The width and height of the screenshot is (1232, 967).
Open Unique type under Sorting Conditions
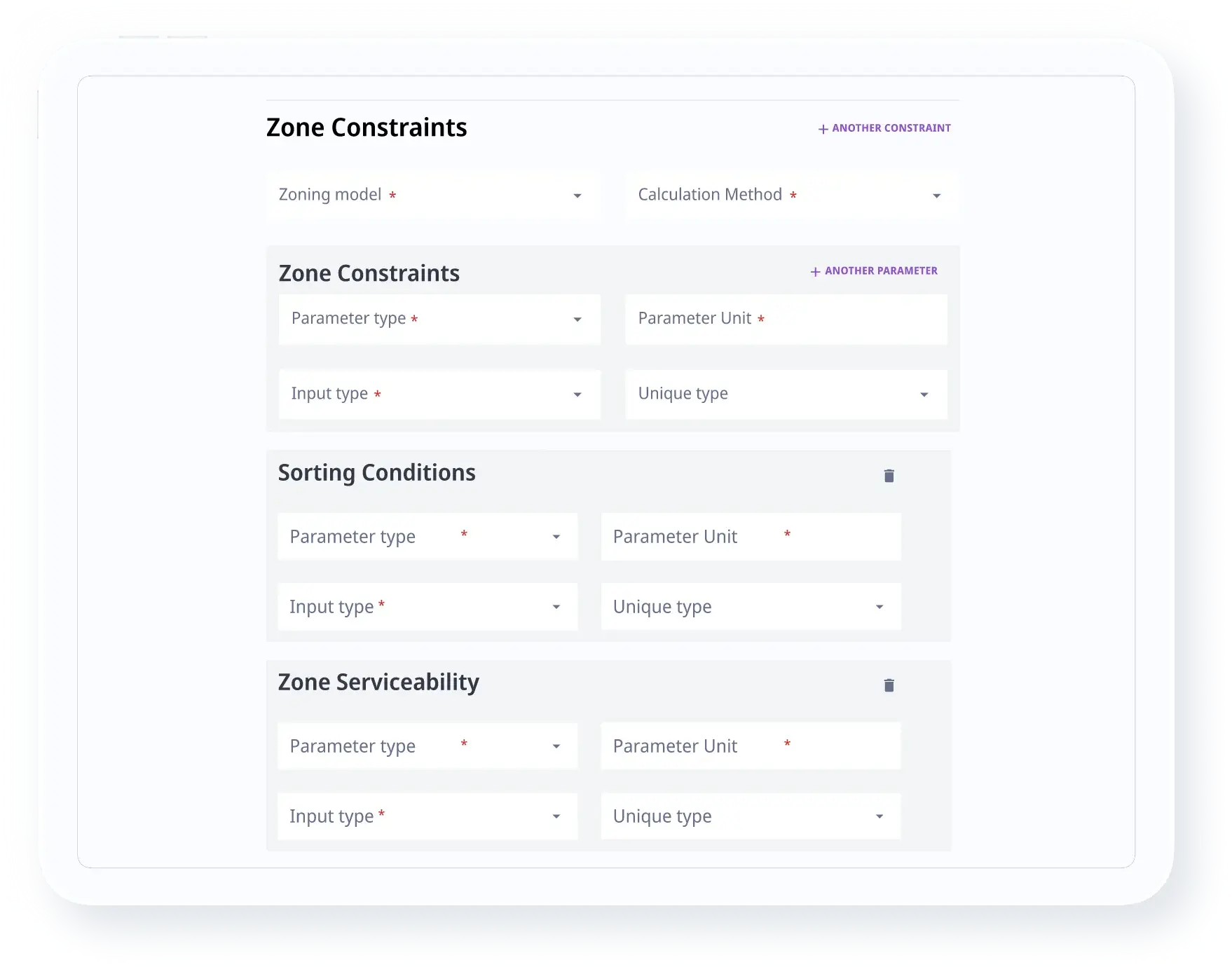click(751, 607)
